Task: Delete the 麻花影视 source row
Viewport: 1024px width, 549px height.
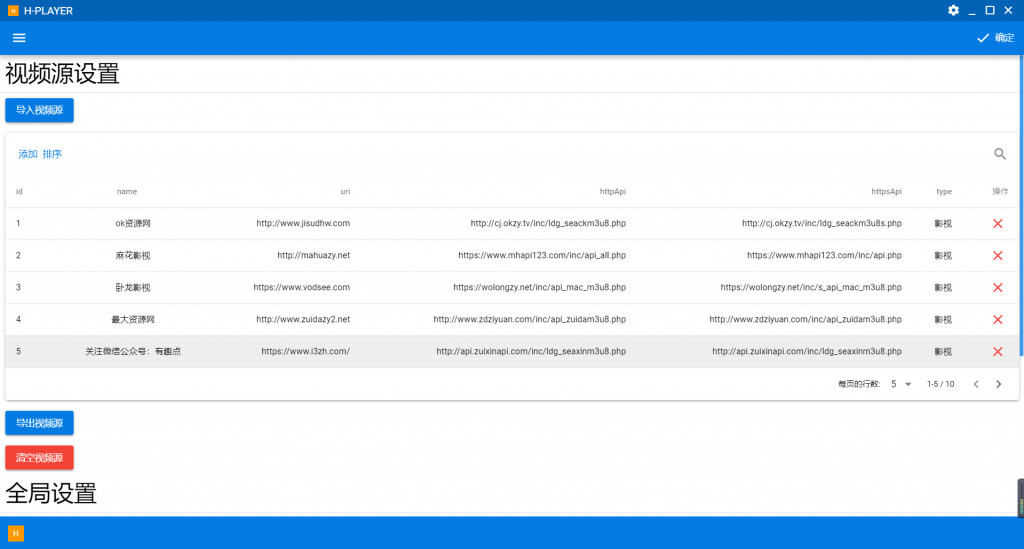Action: (x=997, y=255)
